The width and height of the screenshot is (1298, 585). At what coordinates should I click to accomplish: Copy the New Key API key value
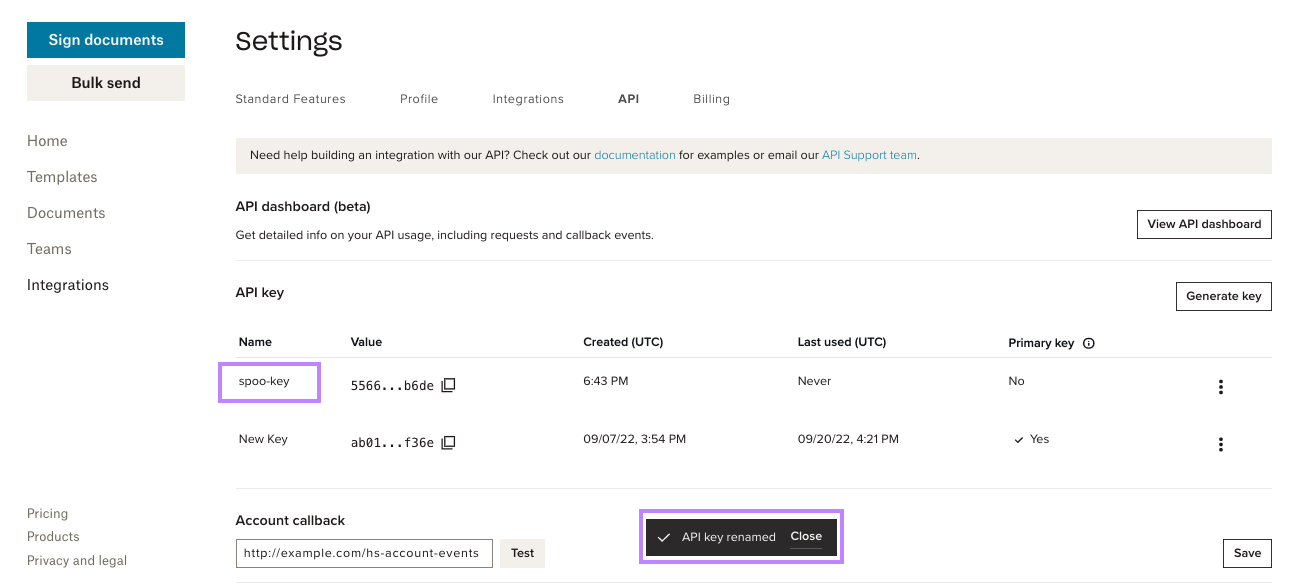tap(447, 442)
